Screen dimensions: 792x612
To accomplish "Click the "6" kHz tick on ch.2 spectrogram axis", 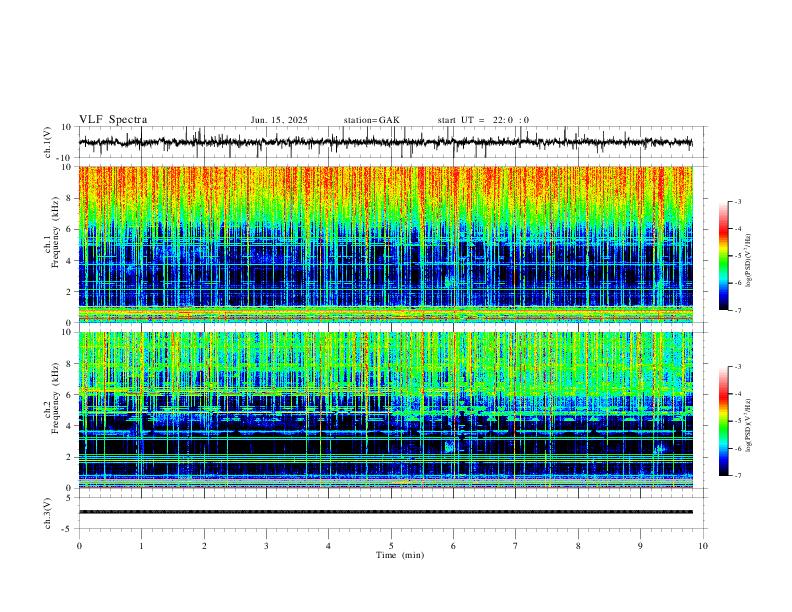I will coord(70,395).
